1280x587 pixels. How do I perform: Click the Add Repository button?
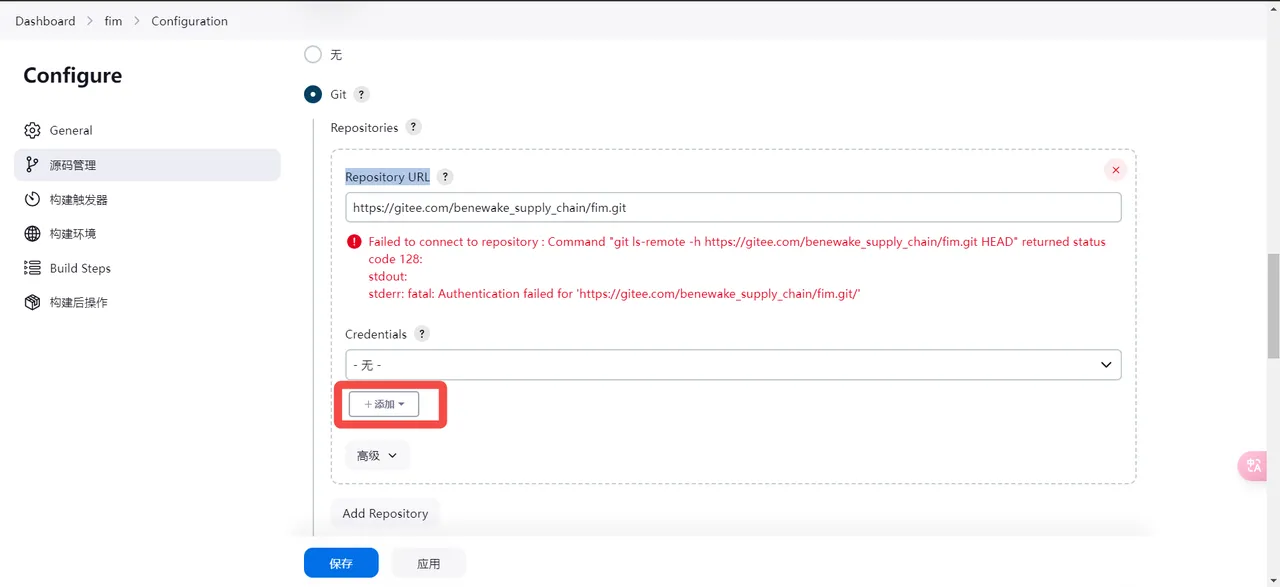tap(385, 514)
